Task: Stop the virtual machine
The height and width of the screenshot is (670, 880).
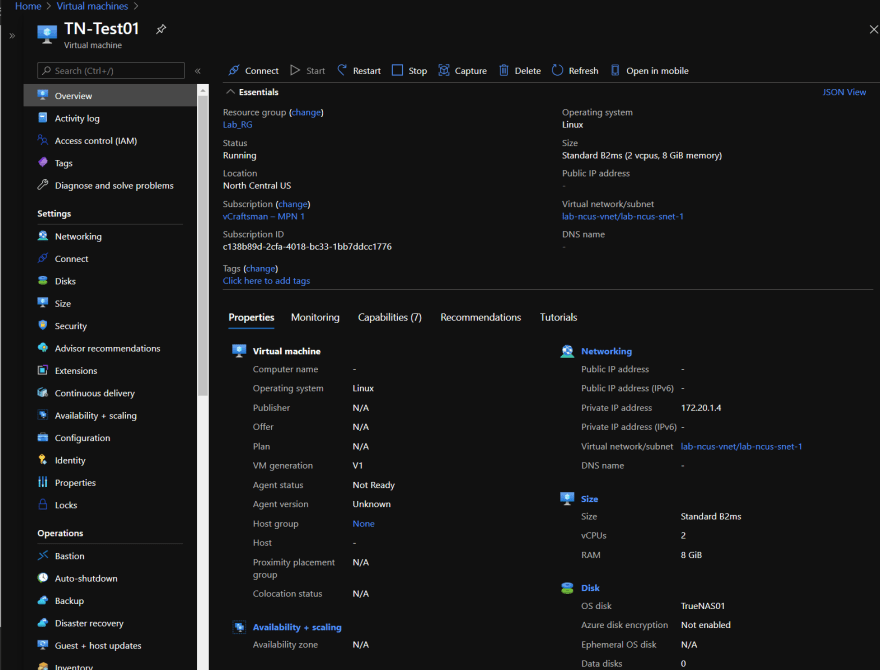Action: 409,71
